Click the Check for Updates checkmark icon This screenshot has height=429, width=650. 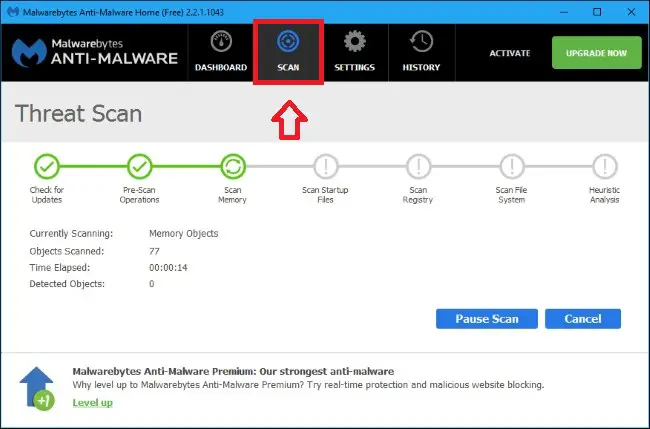pos(47,167)
